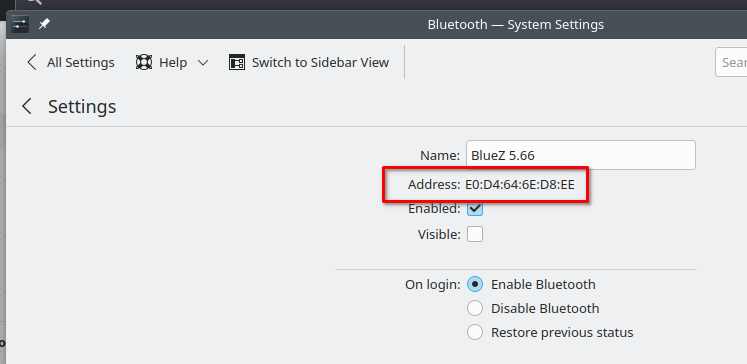Click the Switch to Sidebar View icon
The image size is (747, 364).
point(237,62)
